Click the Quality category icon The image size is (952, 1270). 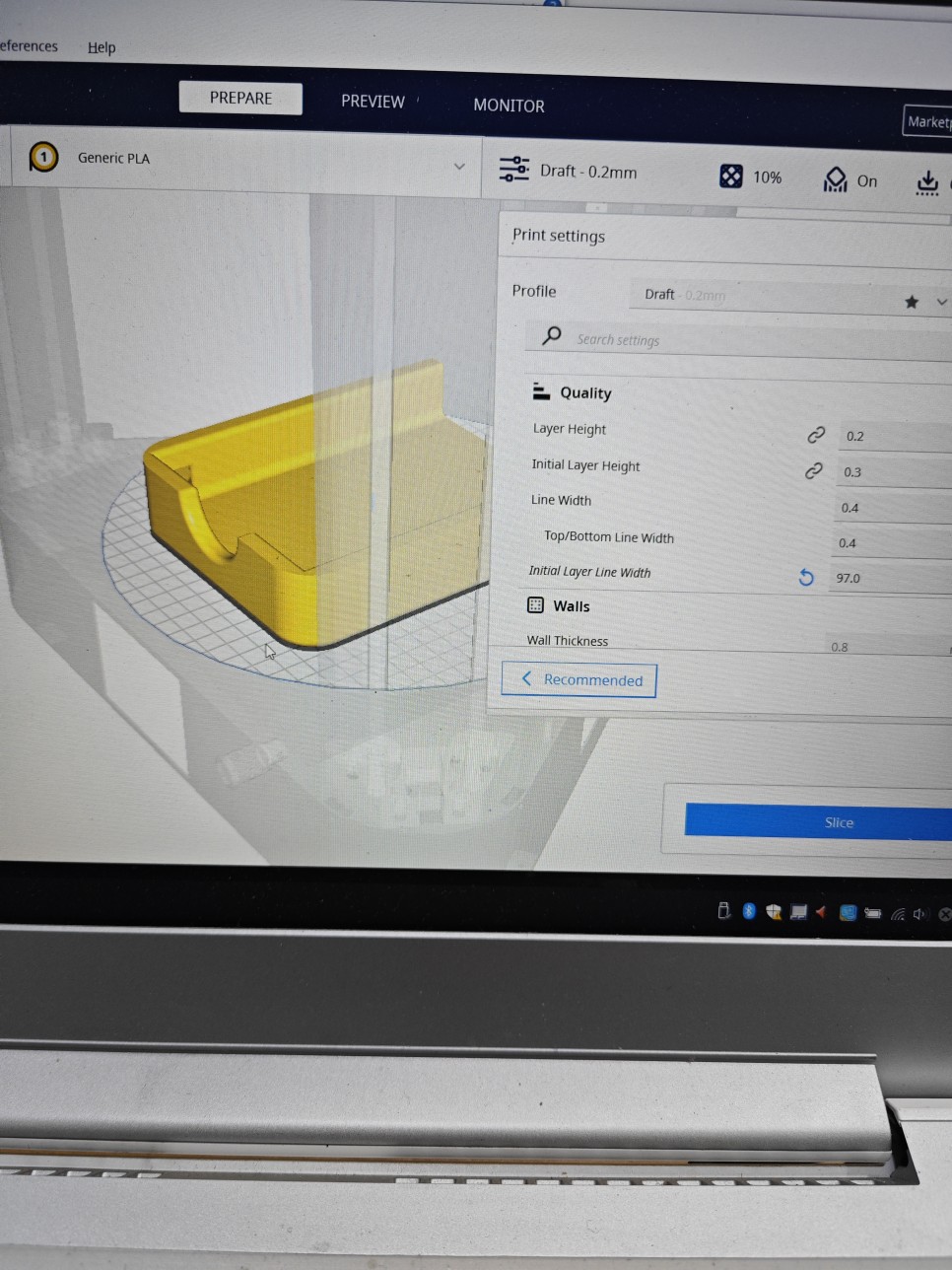(541, 391)
